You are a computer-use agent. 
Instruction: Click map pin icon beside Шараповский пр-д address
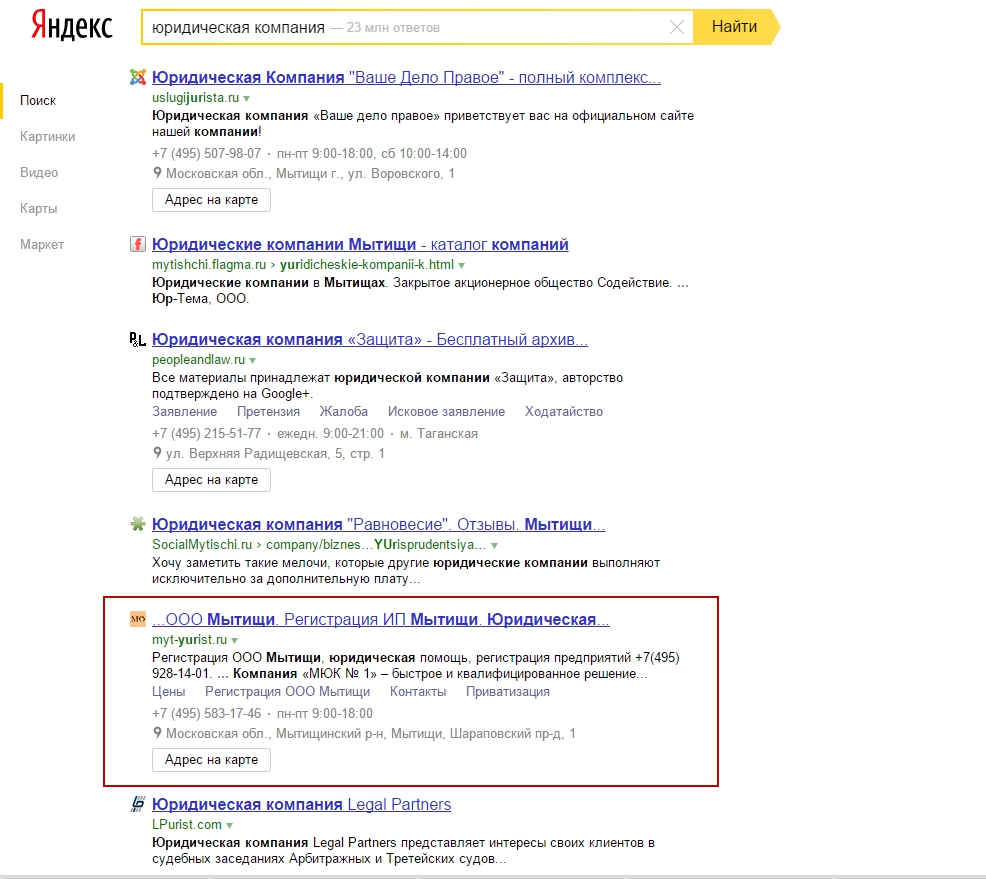click(x=157, y=732)
